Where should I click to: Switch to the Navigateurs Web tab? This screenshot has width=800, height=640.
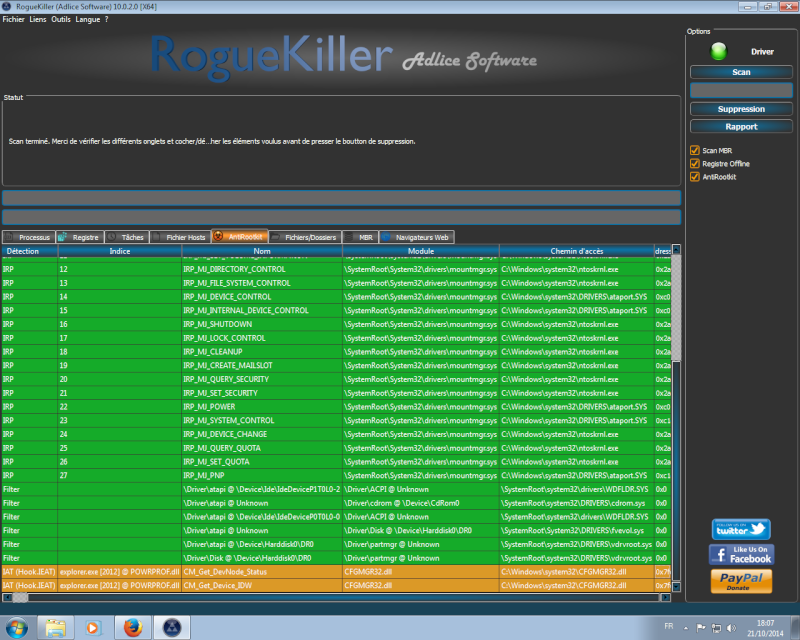[416, 237]
